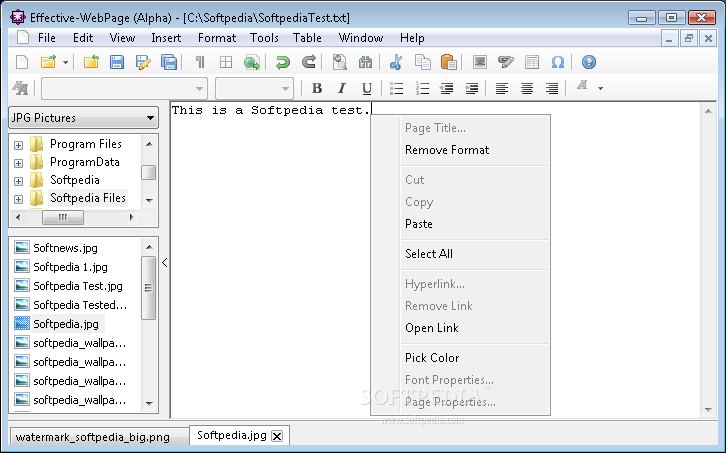Click the scissors Cut icon

pyautogui.click(x=396, y=62)
